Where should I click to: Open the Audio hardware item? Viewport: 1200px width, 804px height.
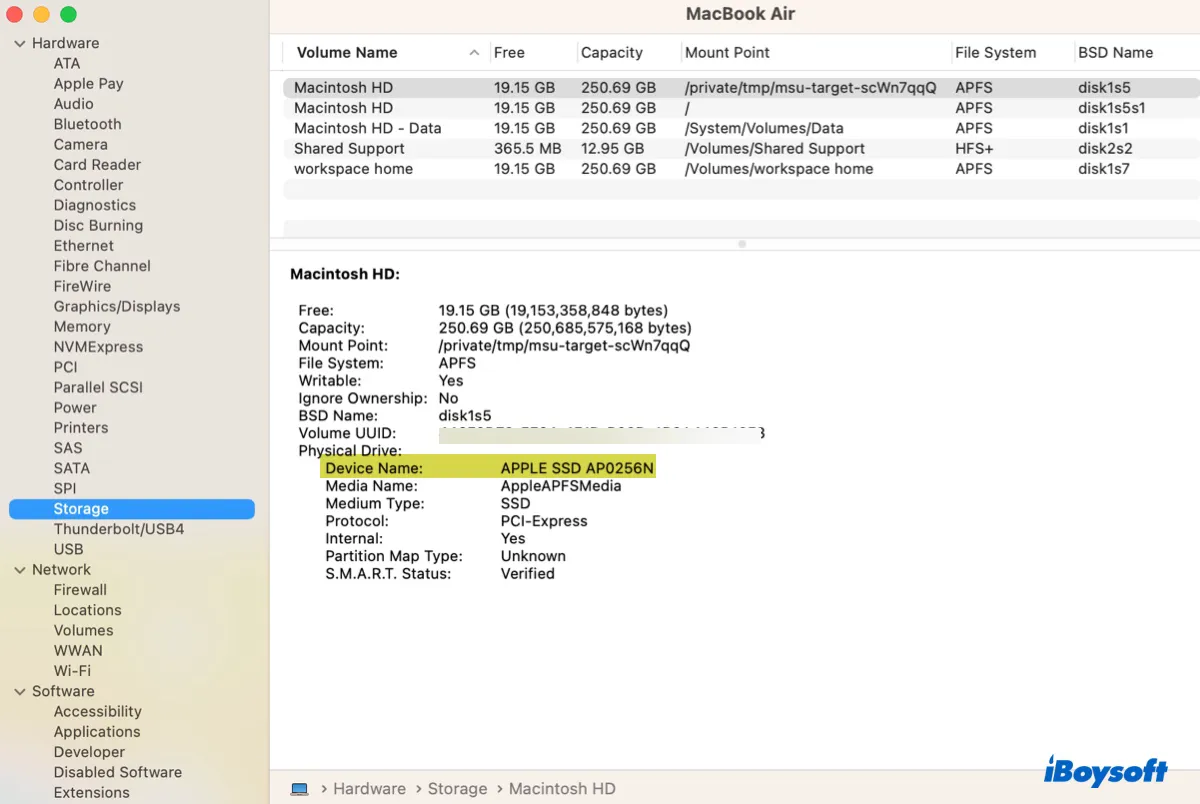tap(74, 104)
